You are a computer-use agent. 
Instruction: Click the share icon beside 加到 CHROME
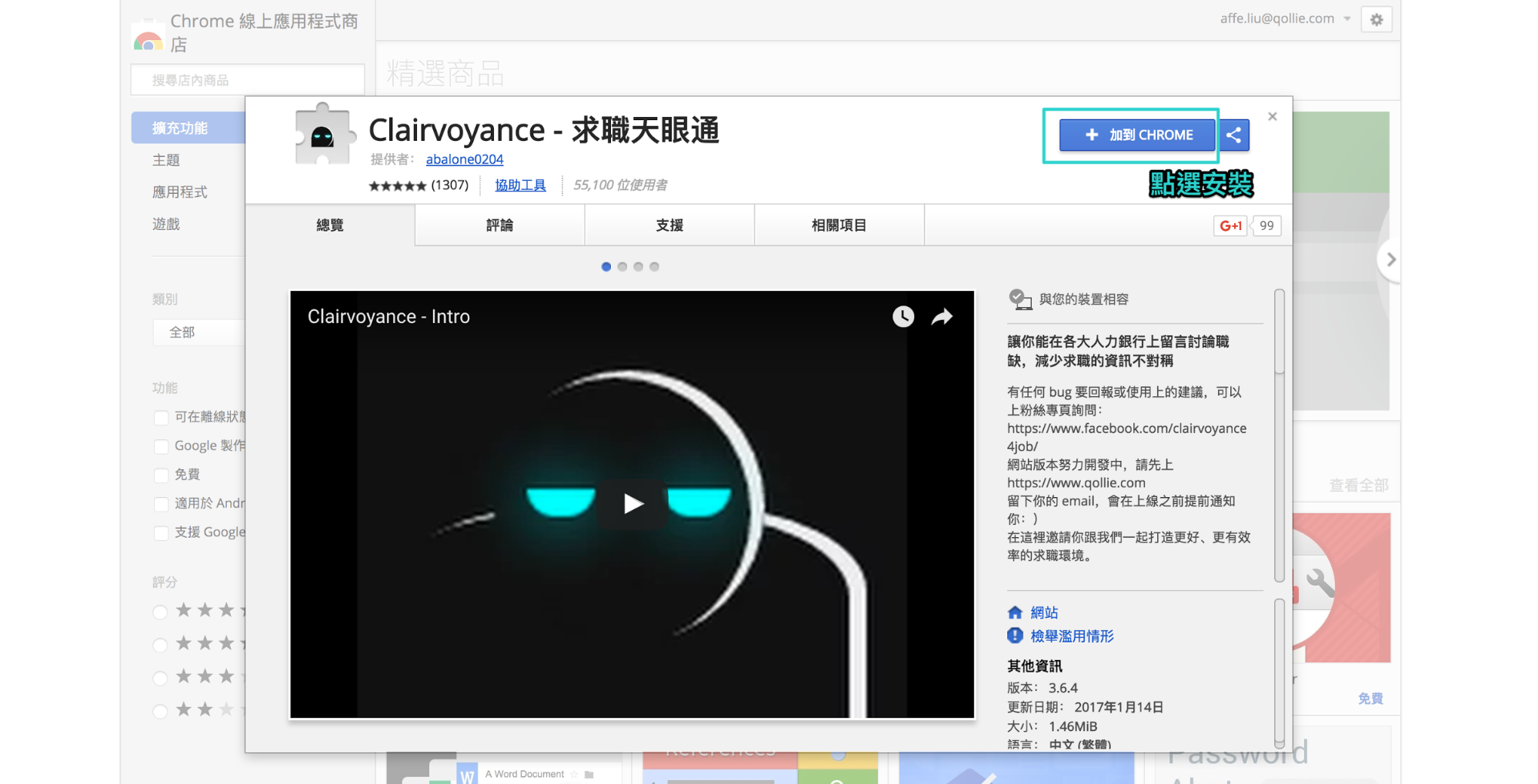(1234, 135)
